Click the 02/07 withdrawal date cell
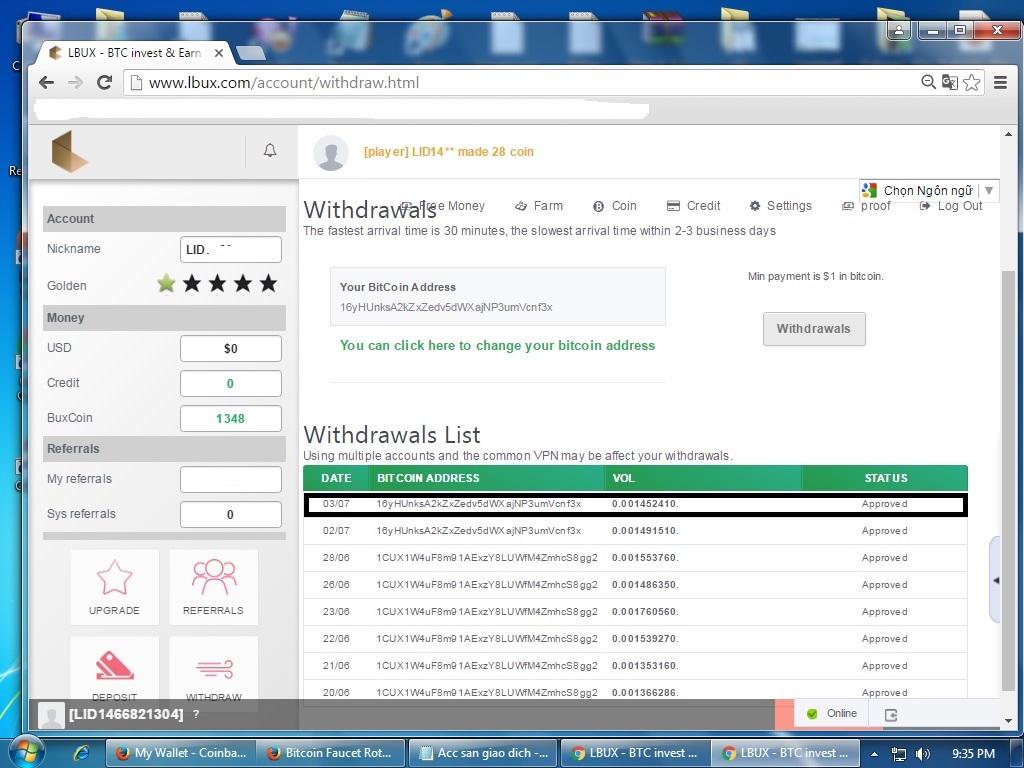This screenshot has width=1024, height=768. [x=336, y=531]
